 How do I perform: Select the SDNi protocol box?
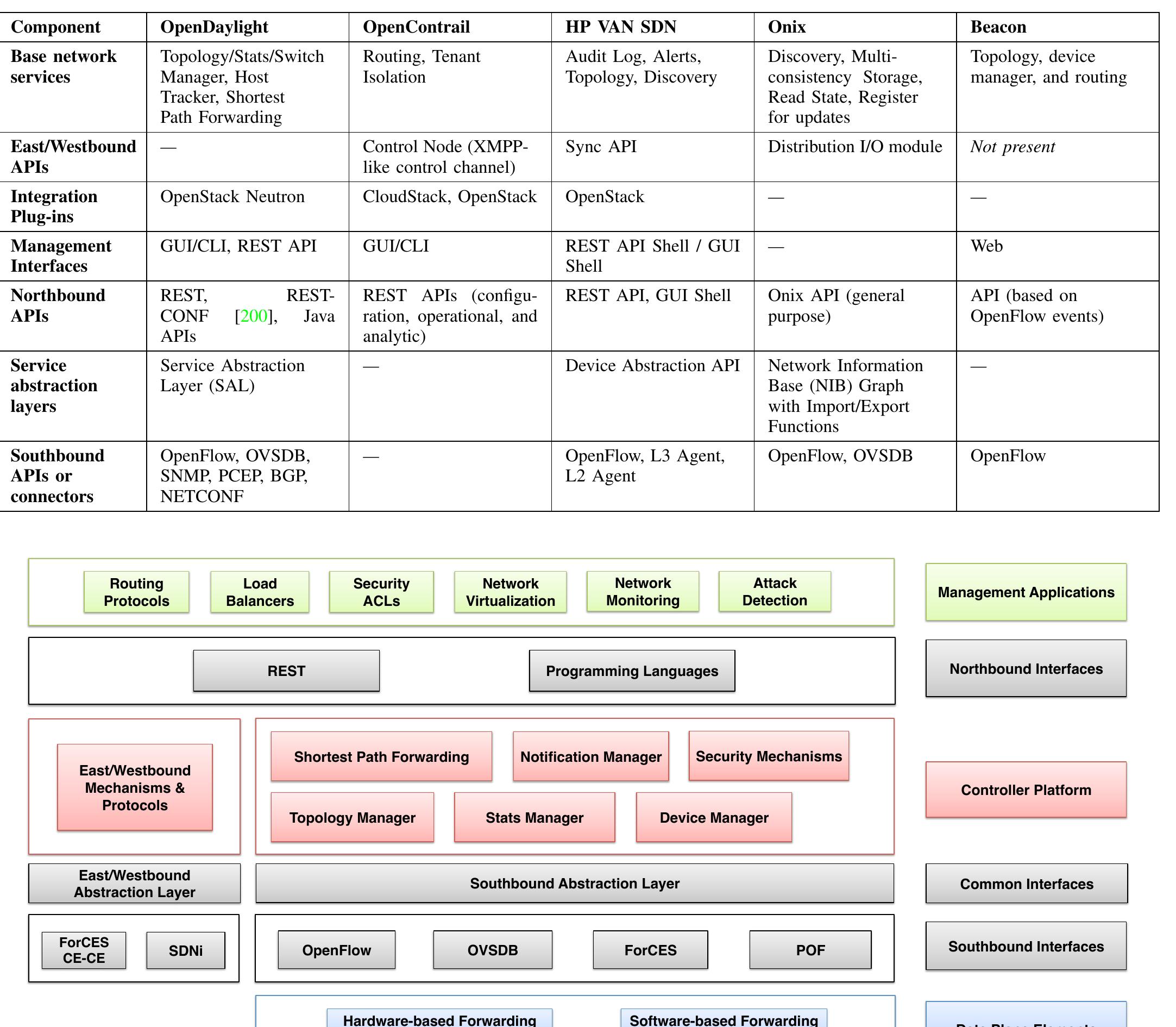tap(186, 951)
